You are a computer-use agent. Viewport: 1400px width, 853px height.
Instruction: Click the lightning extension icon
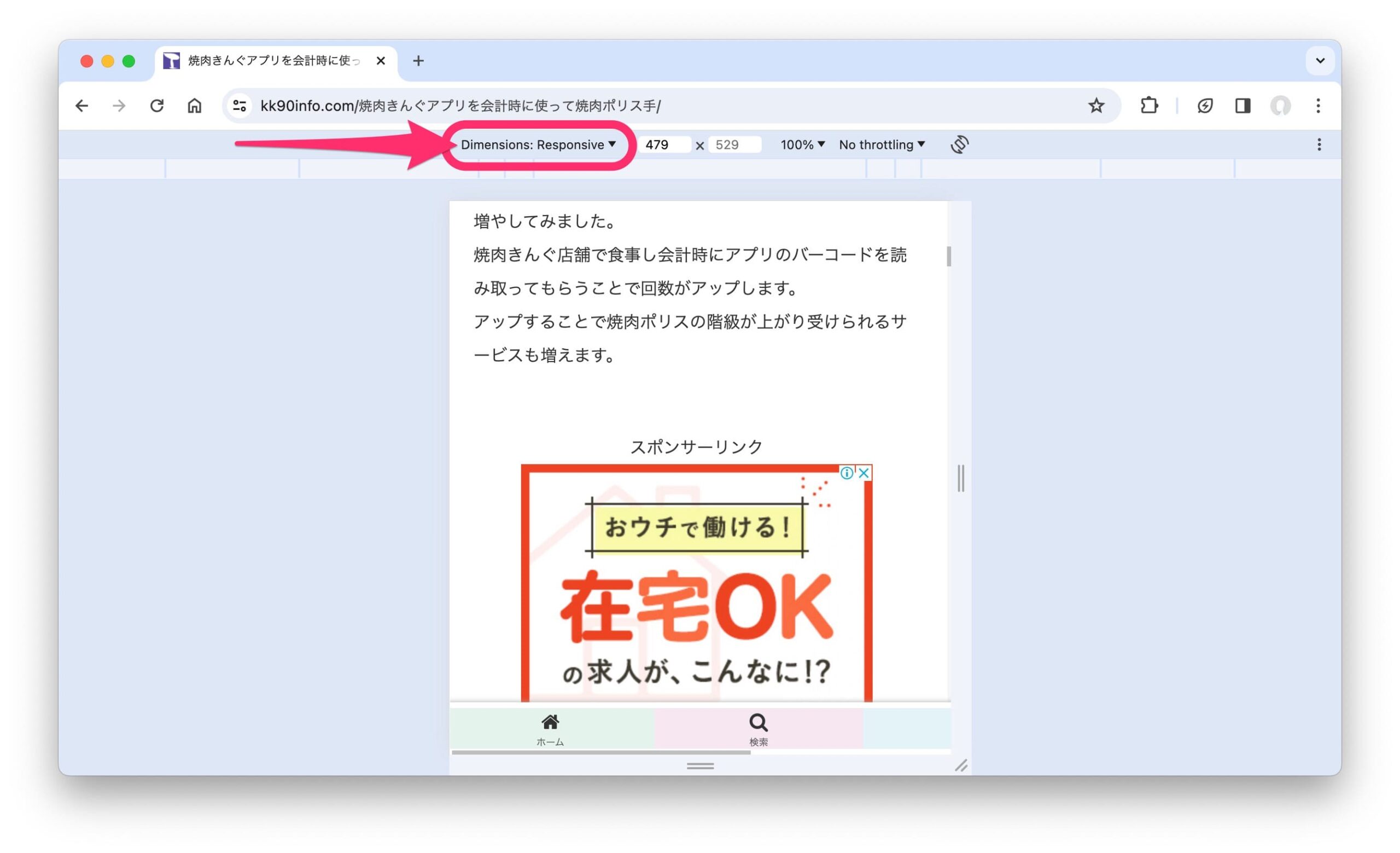coord(1205,106)
